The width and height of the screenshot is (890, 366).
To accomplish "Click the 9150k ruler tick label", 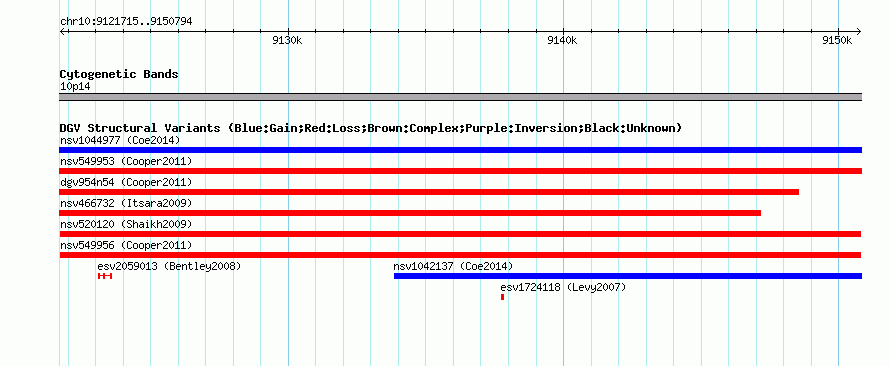I will point(837,40).
